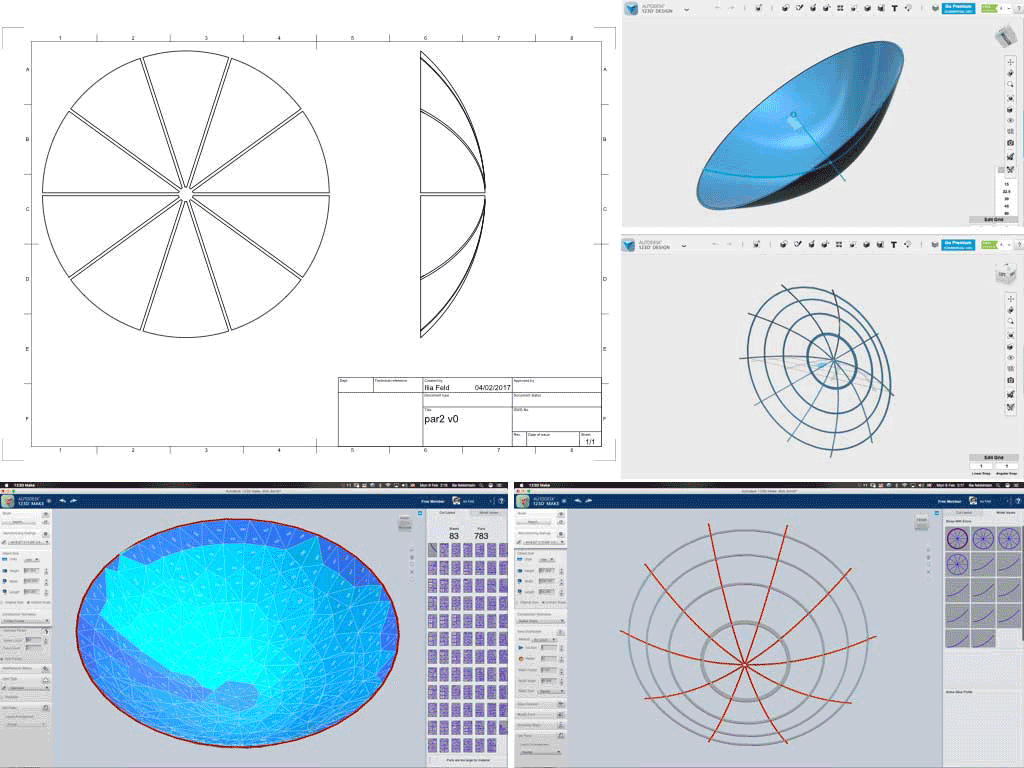The image size is (1024, 768).
Task: Select Text tool in top 123D Design toolbar
Action: point(895,8)
